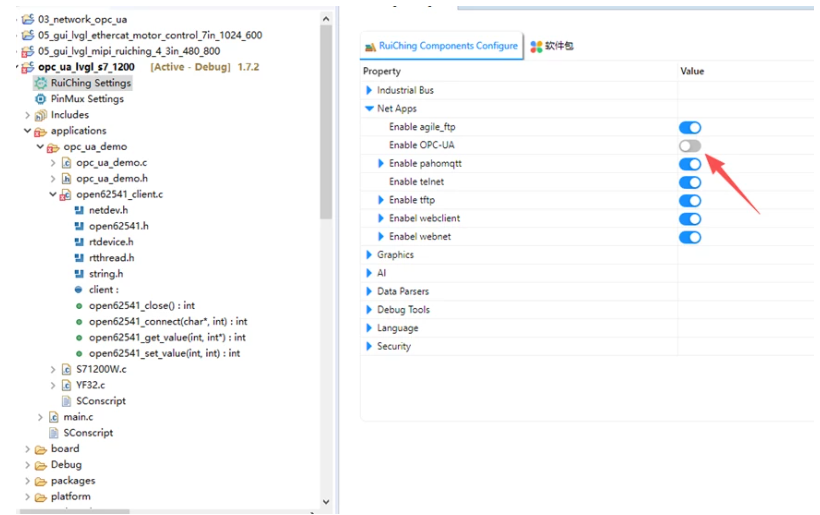Open the main.c file

pyautogui.click(x=76, y=417)
